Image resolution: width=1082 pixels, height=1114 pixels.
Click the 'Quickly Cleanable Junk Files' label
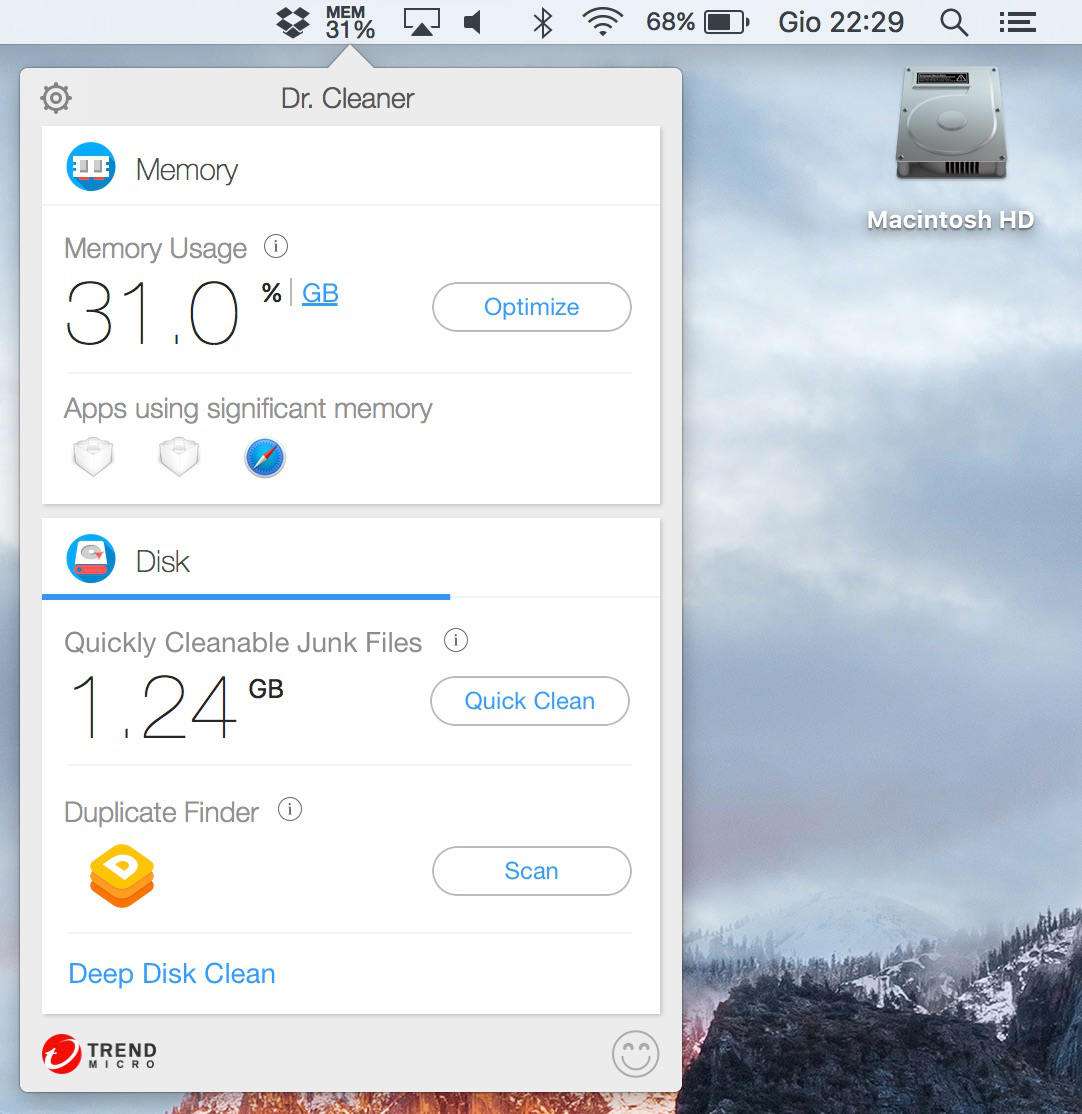tap(243, 642)
